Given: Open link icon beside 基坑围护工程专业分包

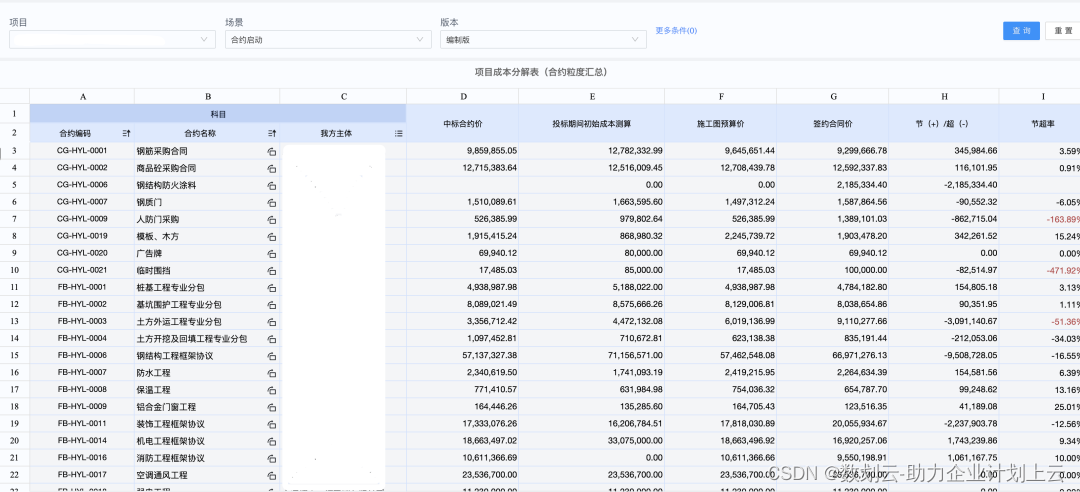Looking at the screenshot, I should click(271, 305).
